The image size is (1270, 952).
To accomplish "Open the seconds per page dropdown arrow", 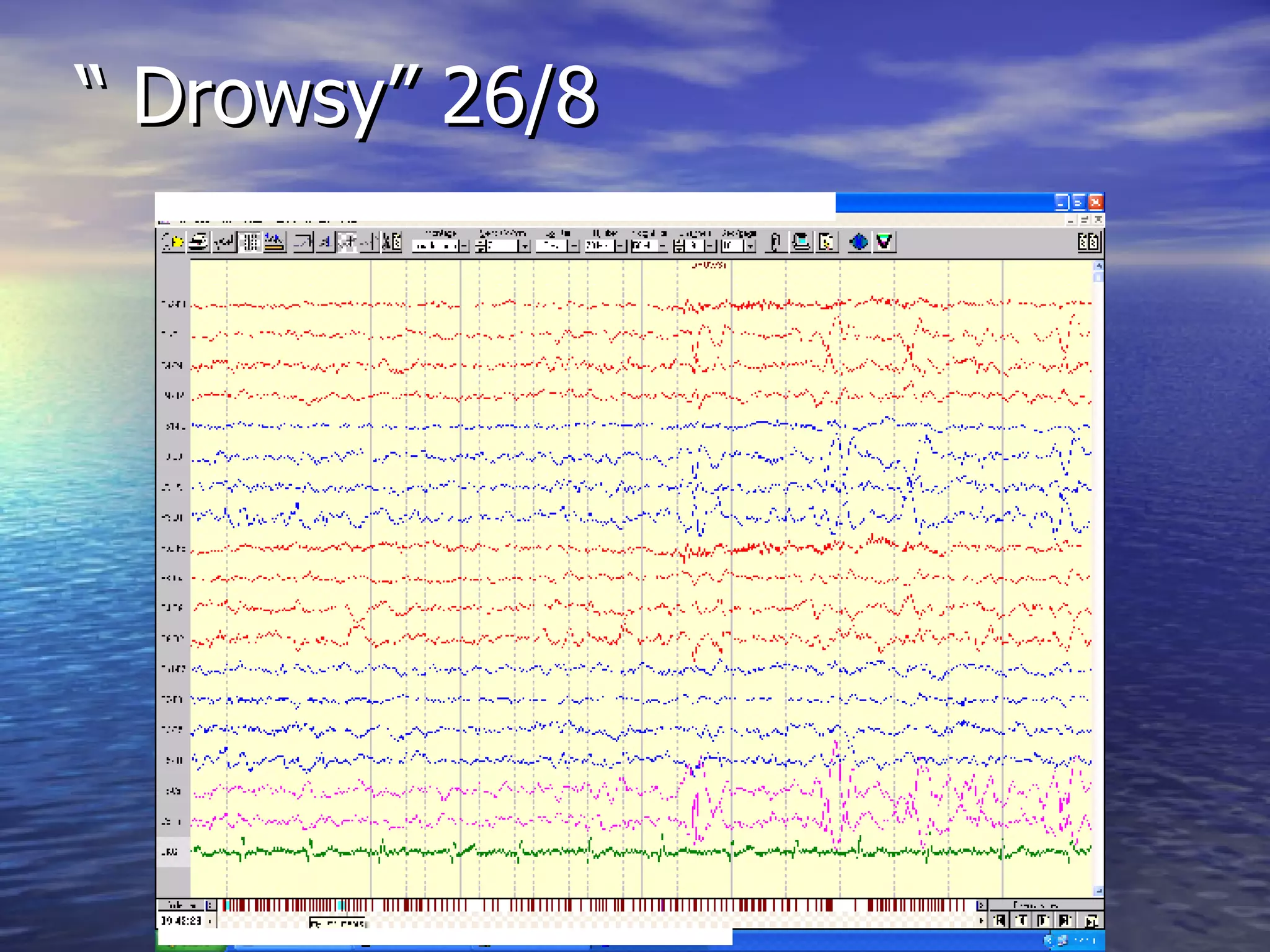I will point(751,246).
